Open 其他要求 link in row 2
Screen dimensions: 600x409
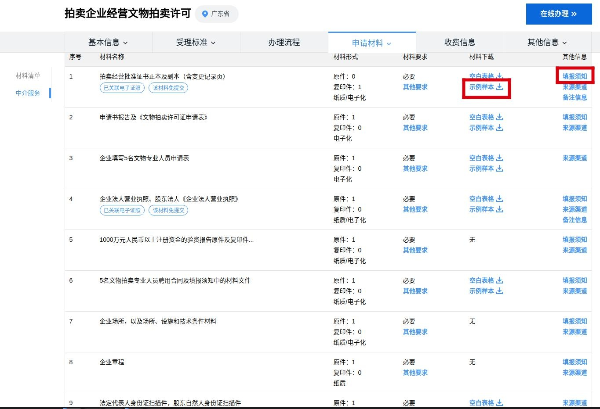pyautogui.click(x=415, y=128)
